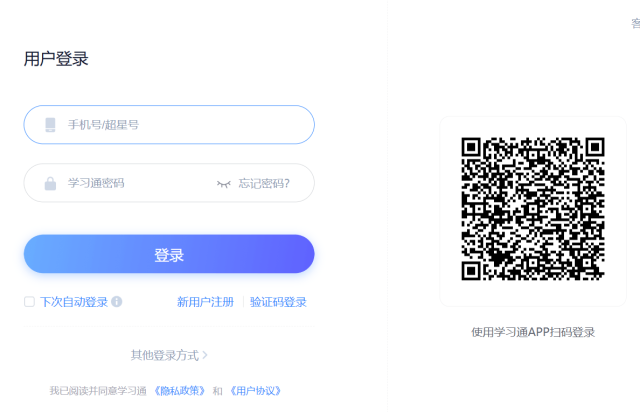Image resolution: width=640 pixels, height=412 pixels.
Task: Open the 《隐私政策》 link
Action: click(180, 391)
